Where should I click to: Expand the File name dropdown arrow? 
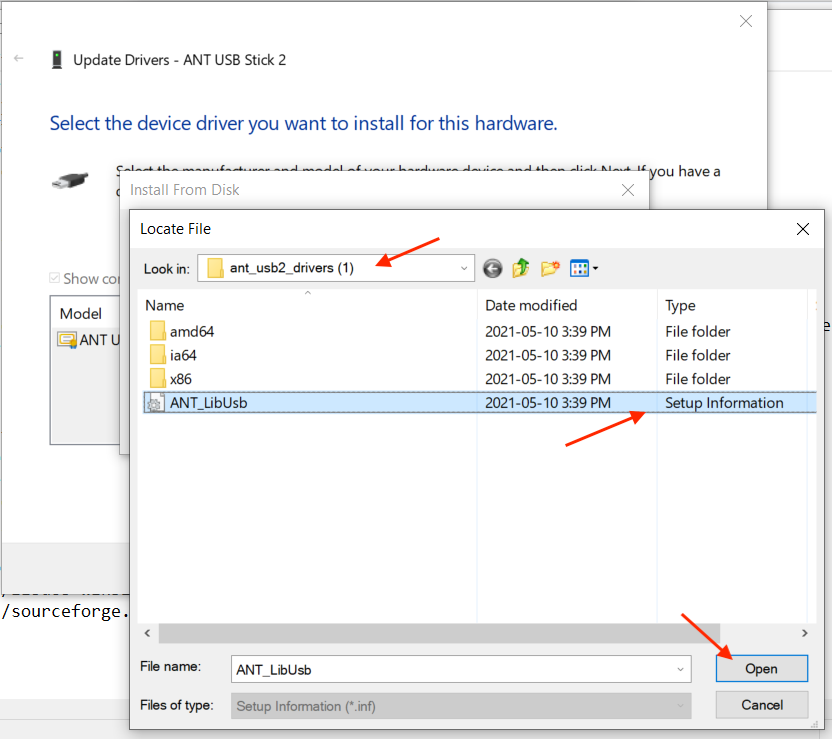point(680,670)
